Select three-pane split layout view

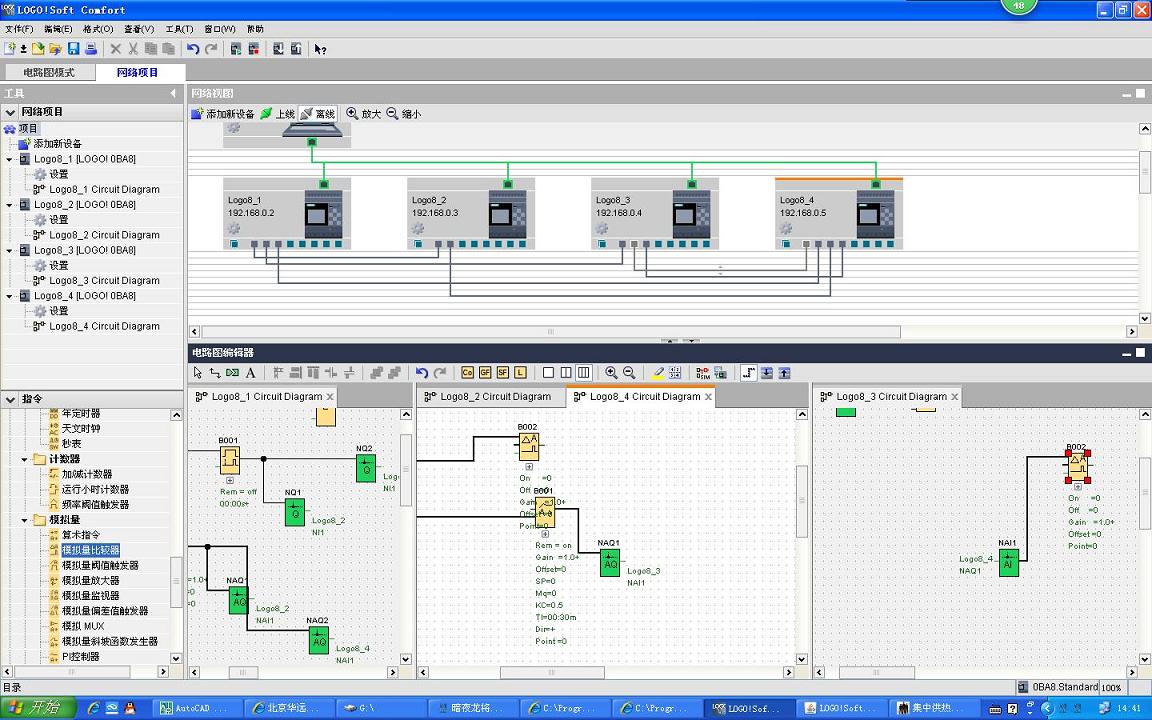(x=583, y=372)
